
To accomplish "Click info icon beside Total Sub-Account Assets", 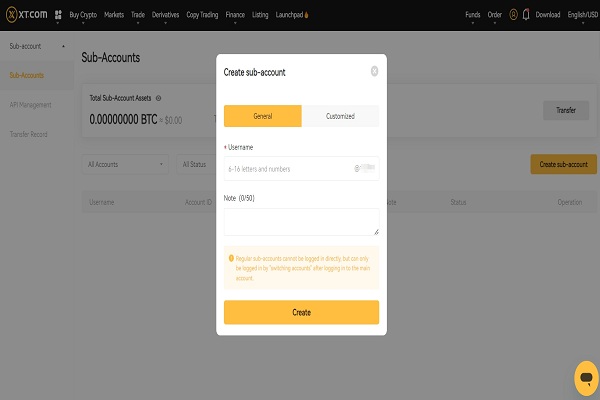I will coord(158,98).
